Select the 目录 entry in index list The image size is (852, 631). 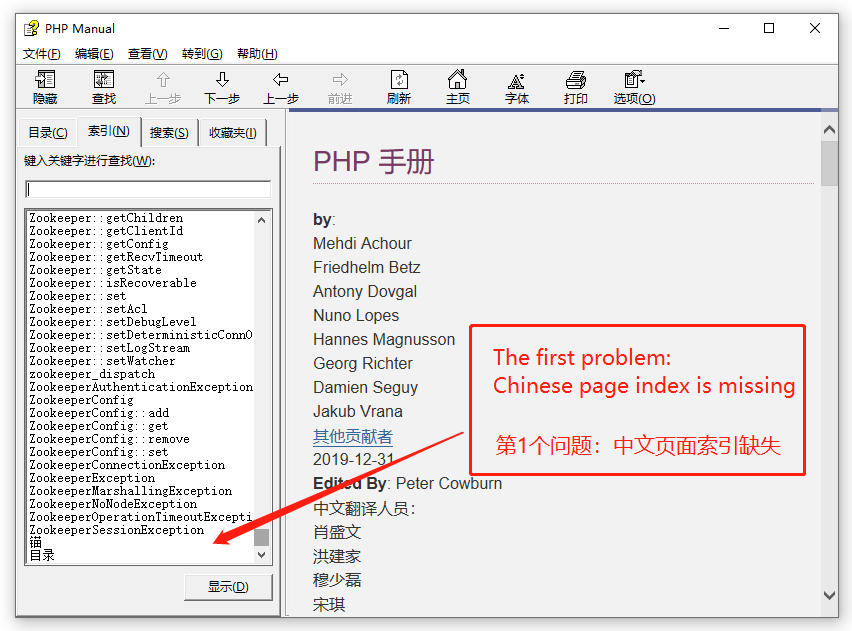point(42,555)
